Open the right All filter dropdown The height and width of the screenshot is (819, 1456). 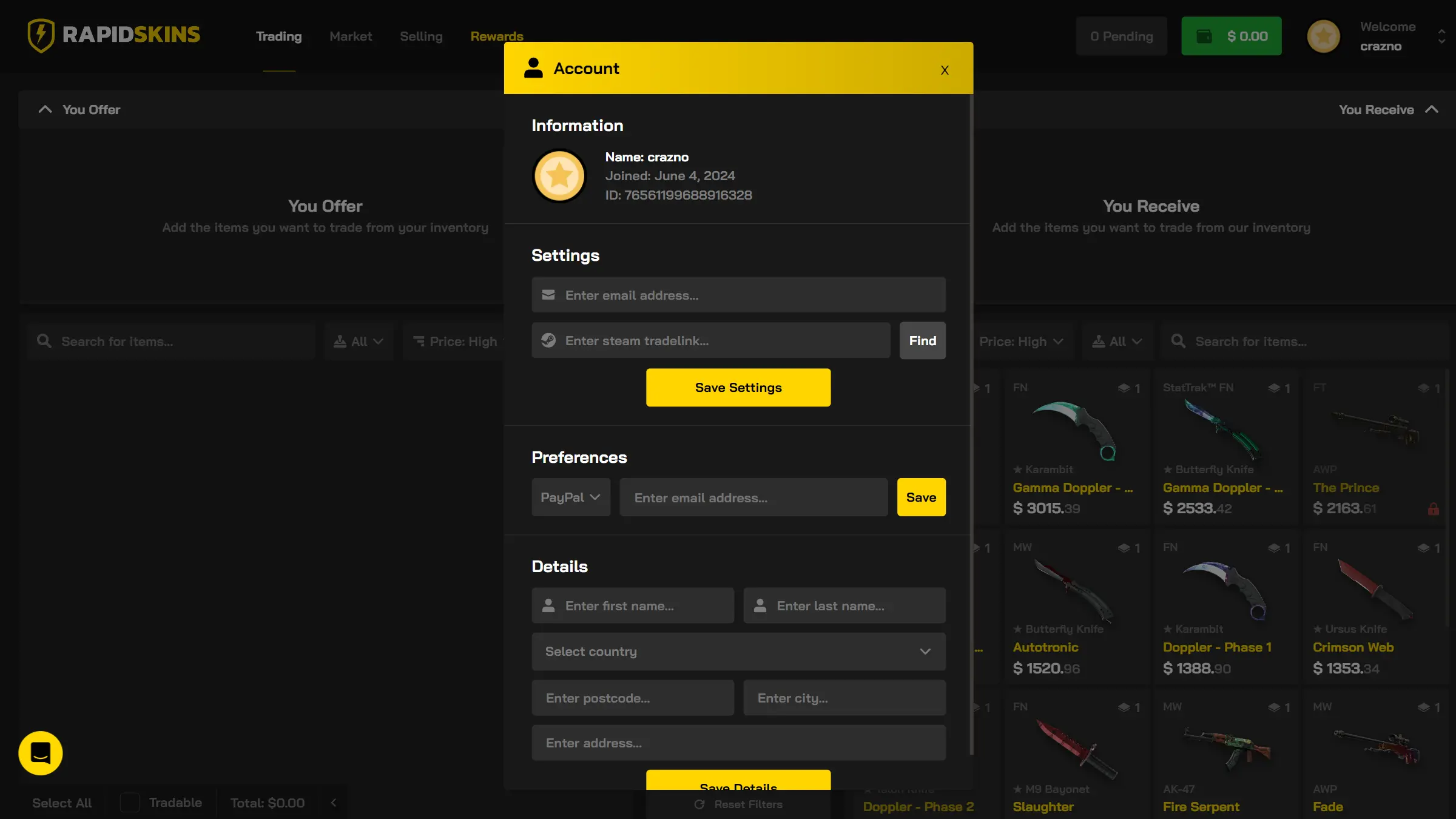[x=1117, y=341]
